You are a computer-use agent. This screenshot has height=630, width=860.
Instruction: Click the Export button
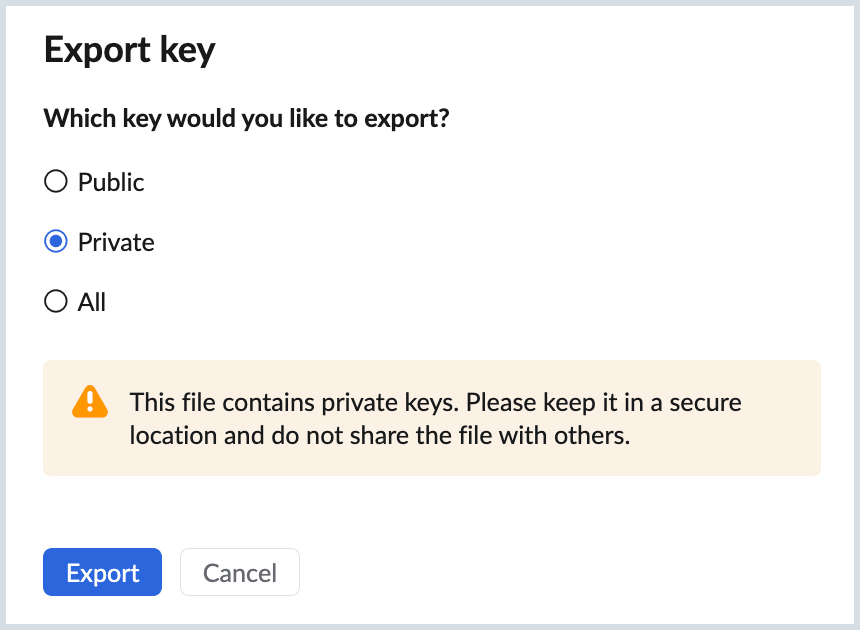click(x=102, y=572)
